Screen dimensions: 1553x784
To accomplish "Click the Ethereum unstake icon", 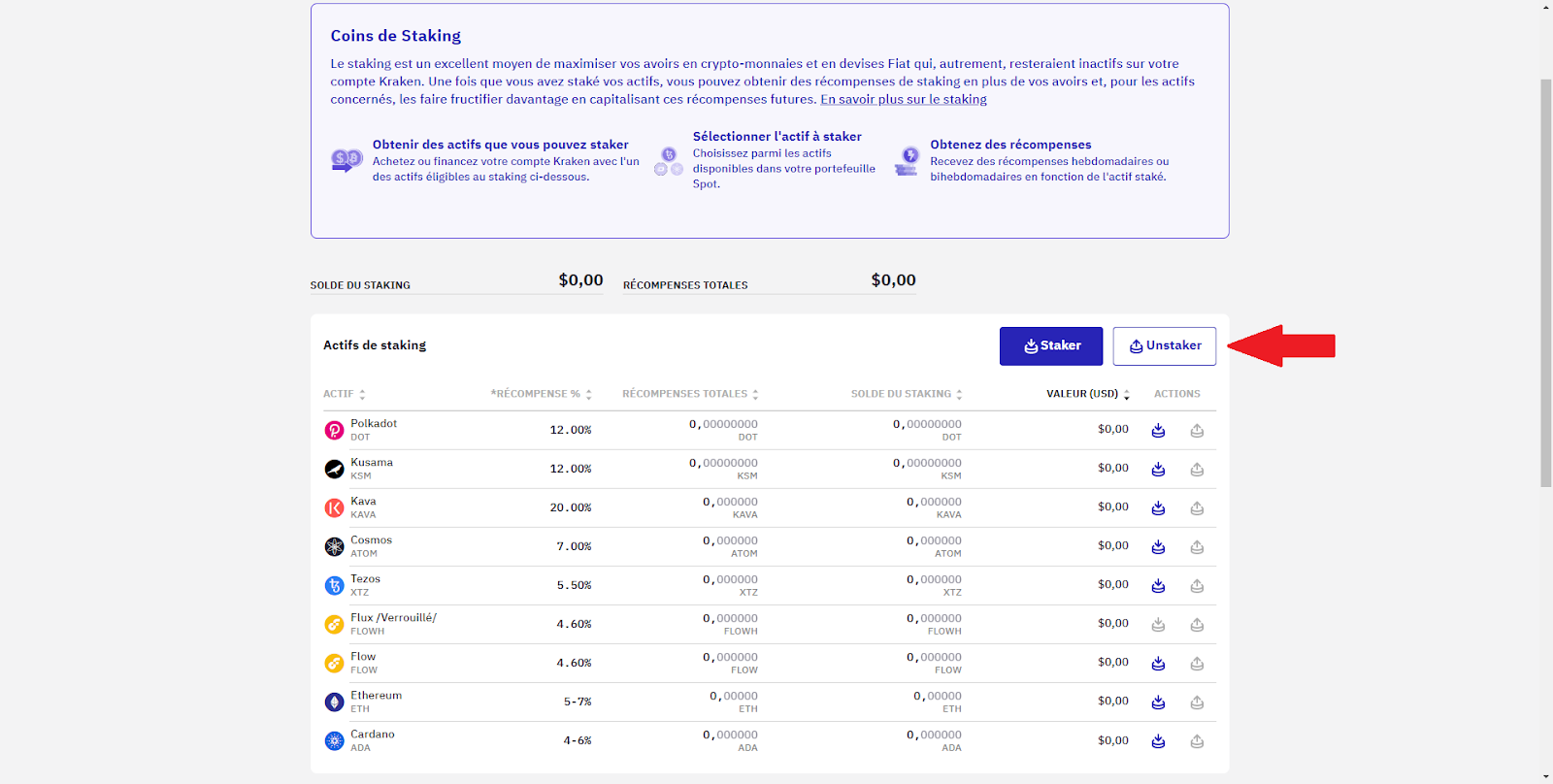I will tap(1197, 702).
